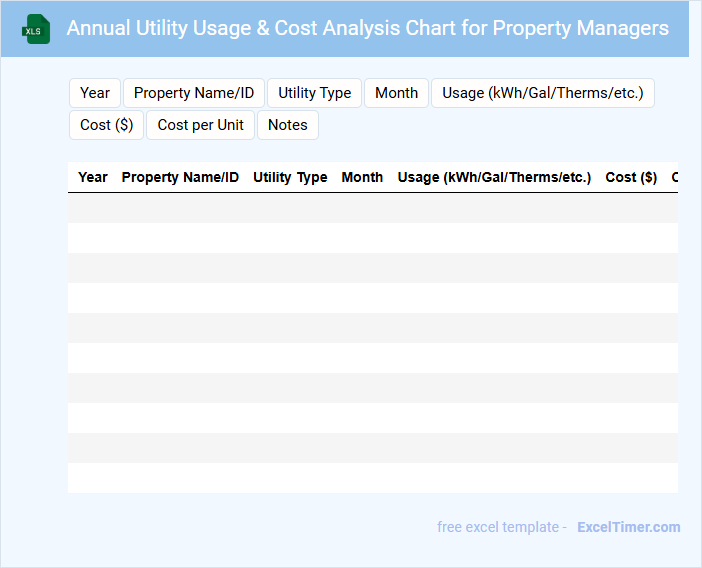Click the green XLS file icon

tap(37, 29)
